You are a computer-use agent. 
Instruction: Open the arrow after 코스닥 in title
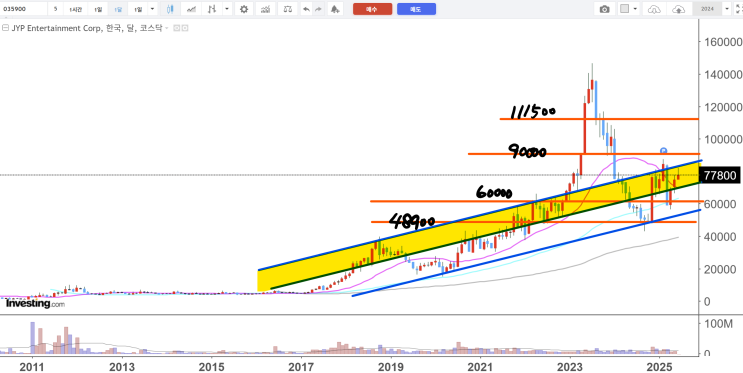tap(167, 28)
